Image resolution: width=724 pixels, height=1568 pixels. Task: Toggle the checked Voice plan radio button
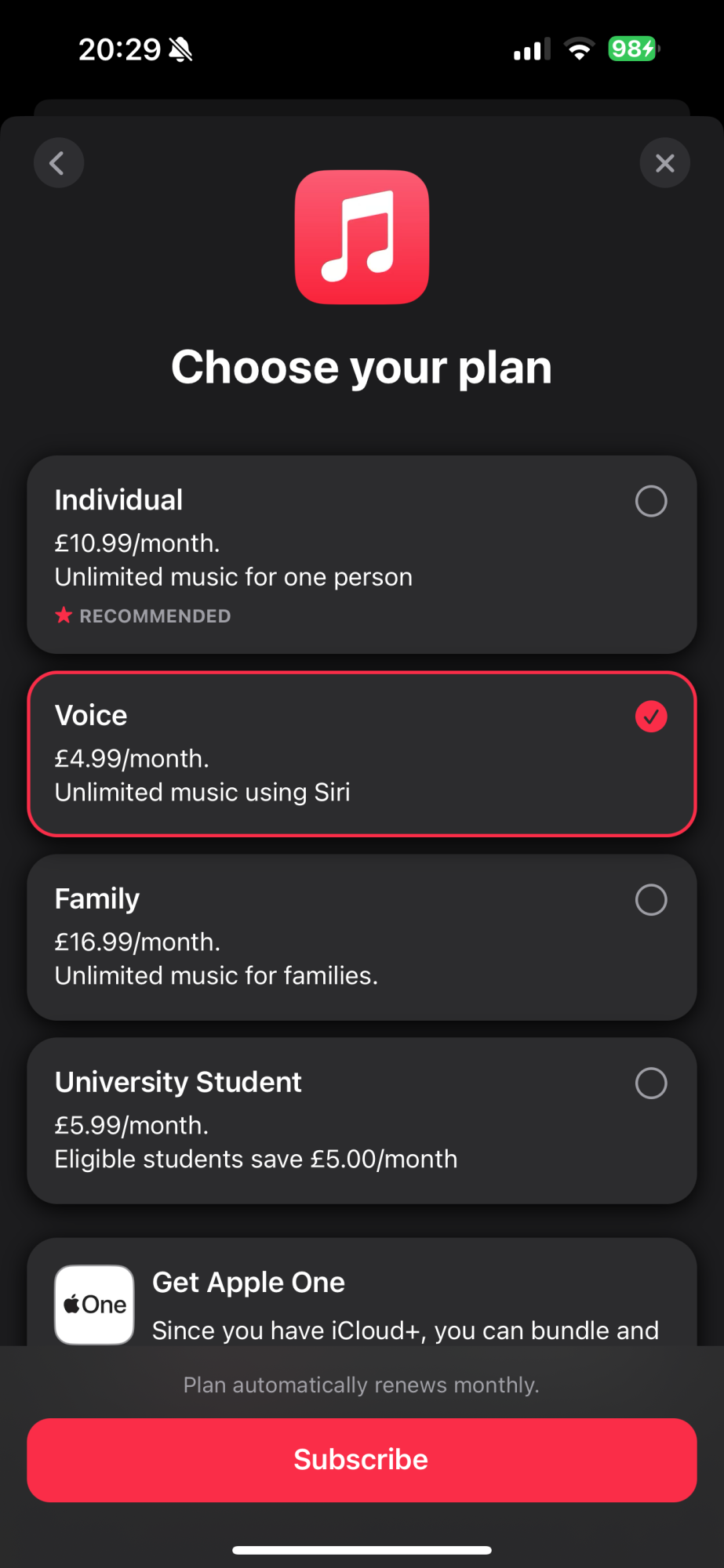(x=651, y=717)
